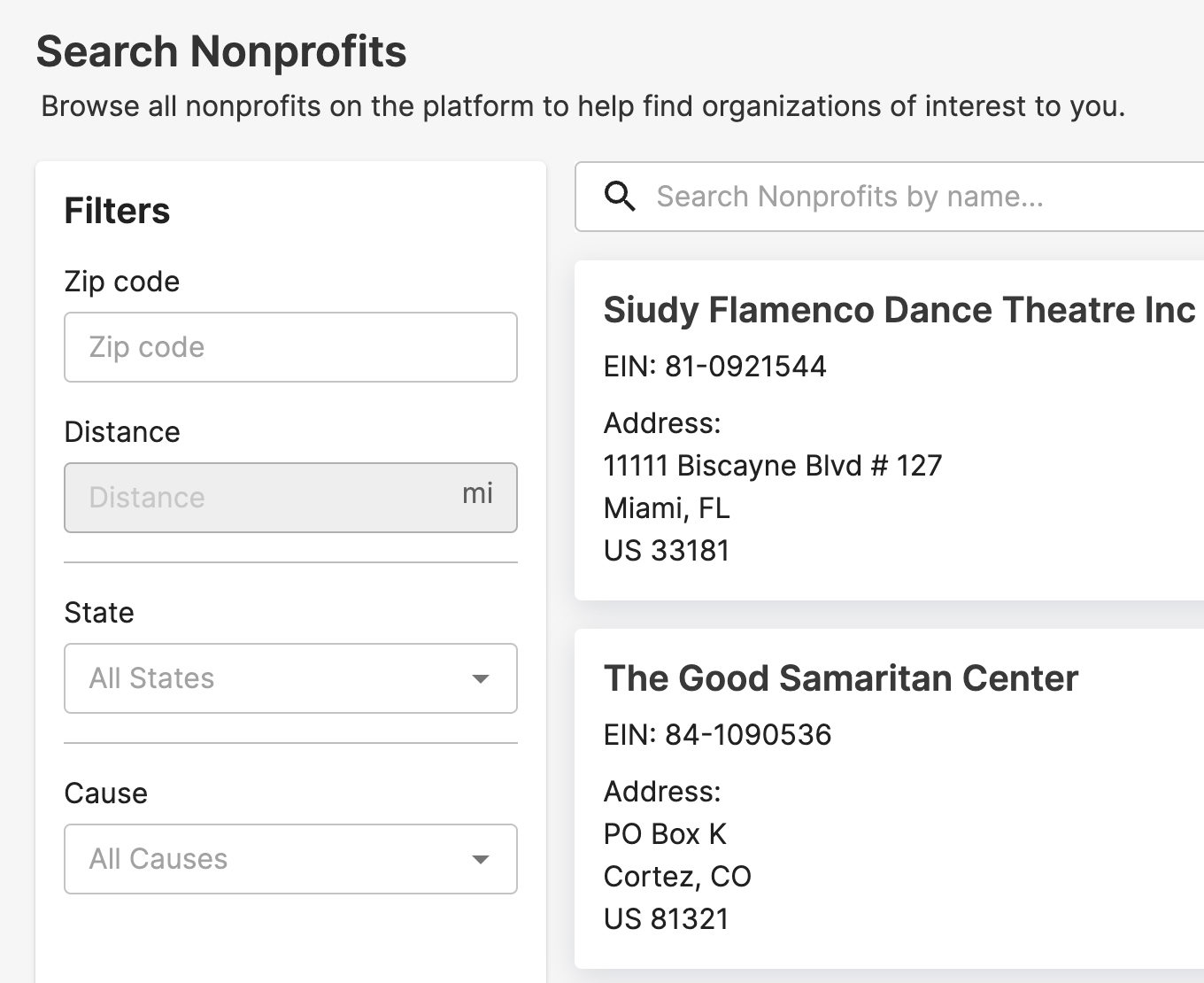Viewport: 1204px width, 983px height.
Task: Open the All Causes dropdown arrow
Action: (x=481, y=860)
